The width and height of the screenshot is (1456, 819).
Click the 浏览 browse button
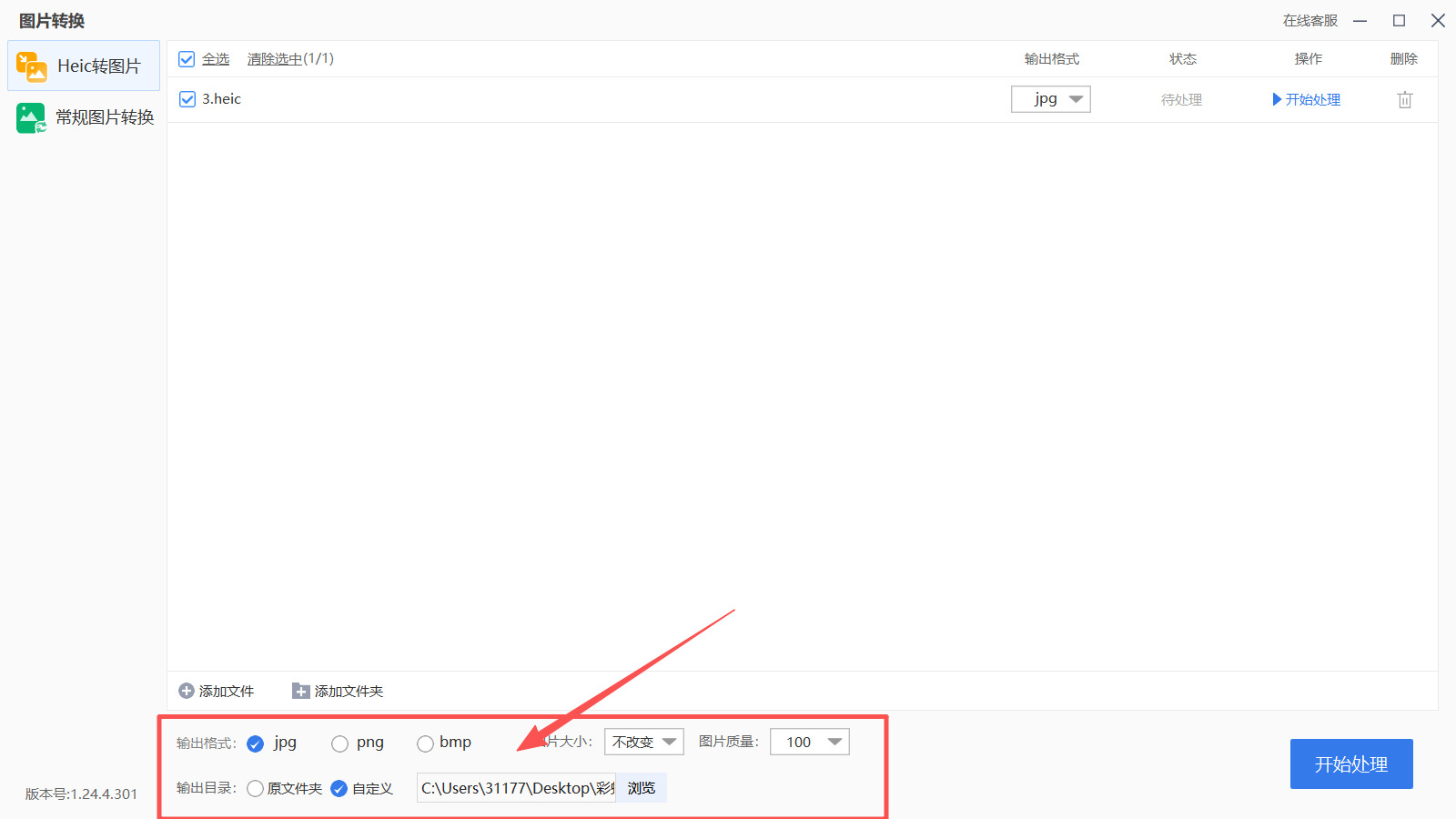coord(642,788)
